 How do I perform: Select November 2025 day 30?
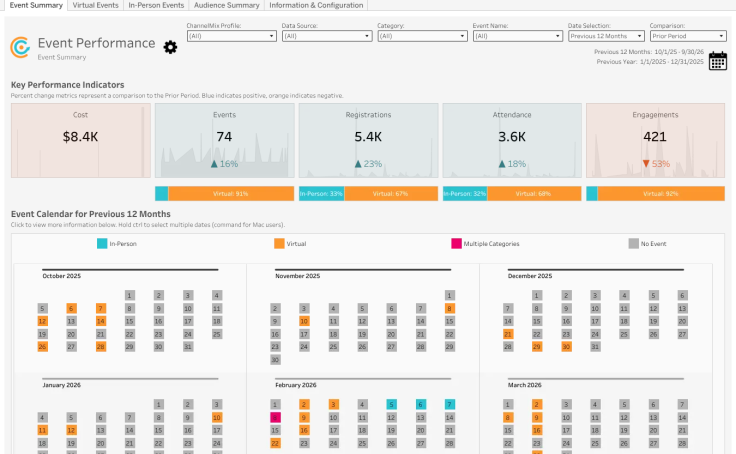pos(275,360)
